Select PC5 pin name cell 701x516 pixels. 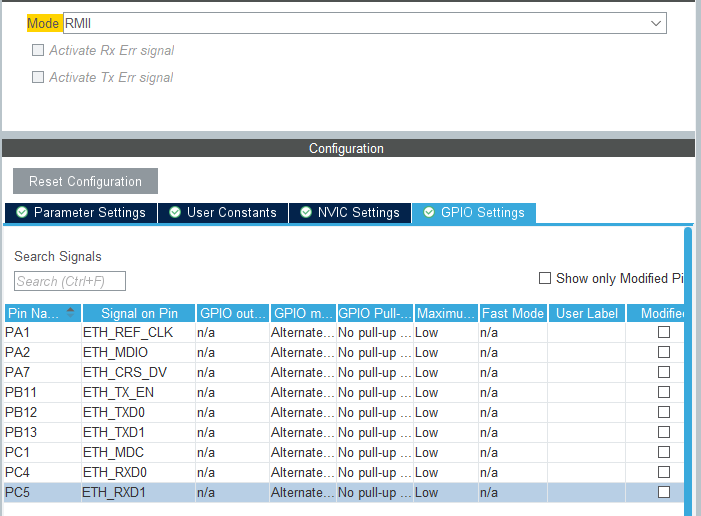[x=42, y=492]
